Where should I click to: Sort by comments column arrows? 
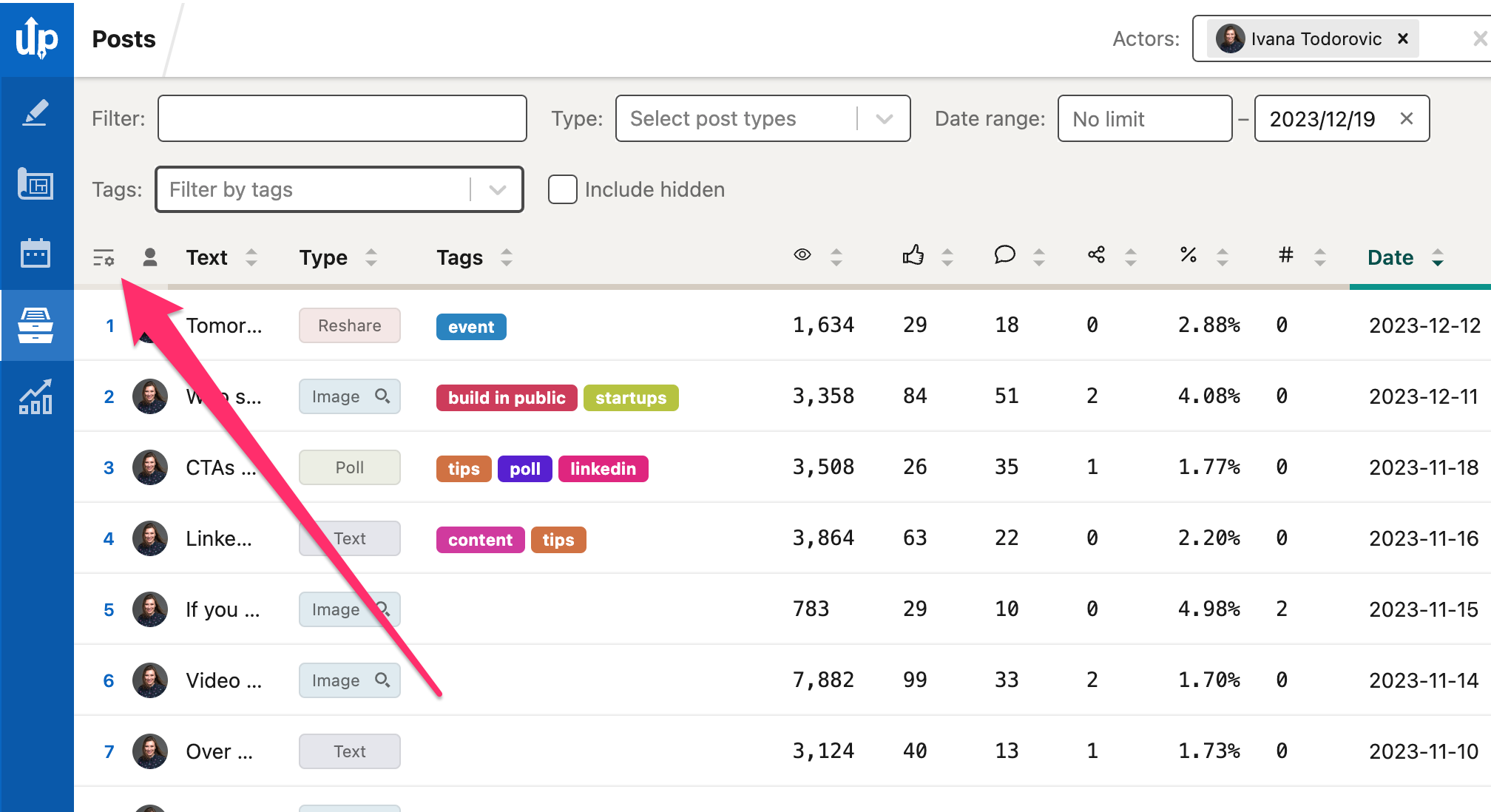point(1041,257)
